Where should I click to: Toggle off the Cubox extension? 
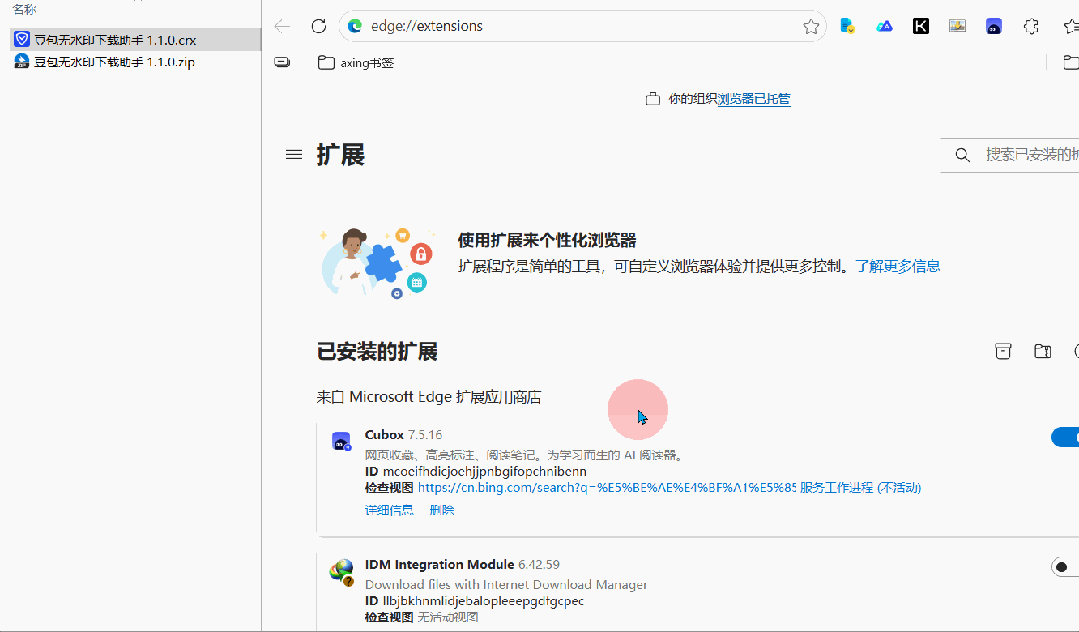(x=1065, y=436)
